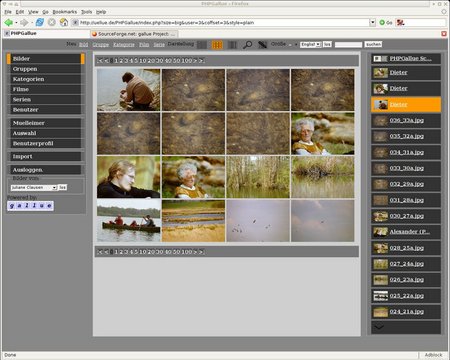Click the browser reload icon
The height and width of the screenshot is (360, 450).
point(40,22)
